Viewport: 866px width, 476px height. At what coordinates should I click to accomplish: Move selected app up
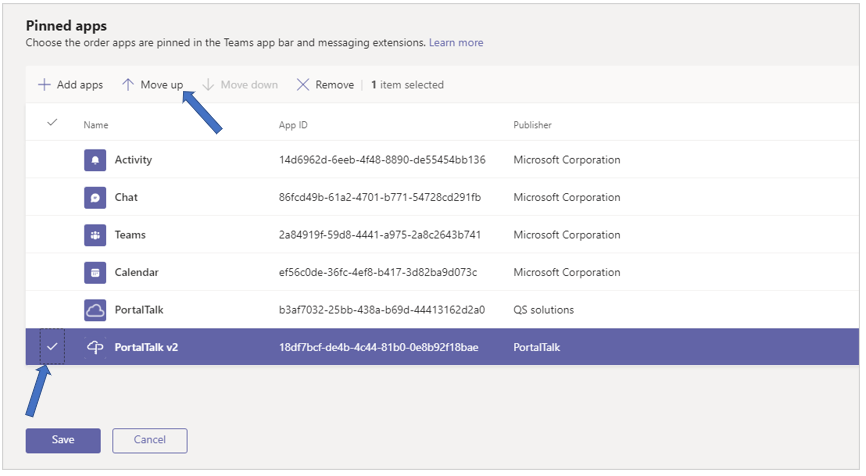tap(152, 84)
